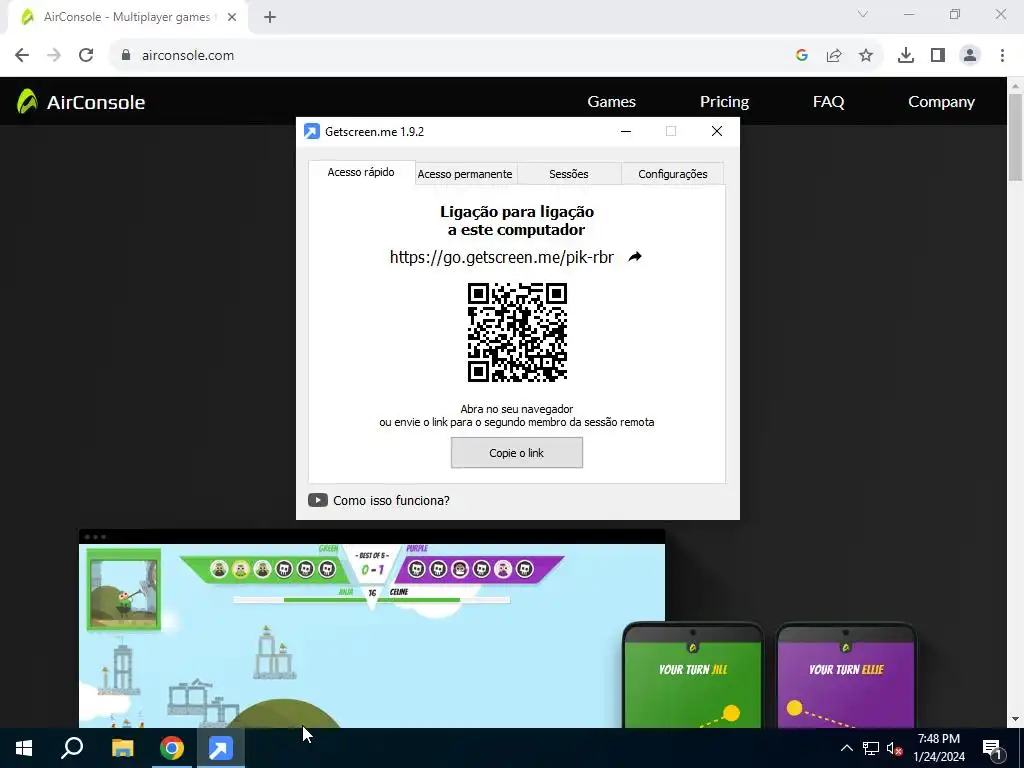Open a new Chrome tab
The height and width of the screenshot is (768, 1024).
tap(270, 17)
